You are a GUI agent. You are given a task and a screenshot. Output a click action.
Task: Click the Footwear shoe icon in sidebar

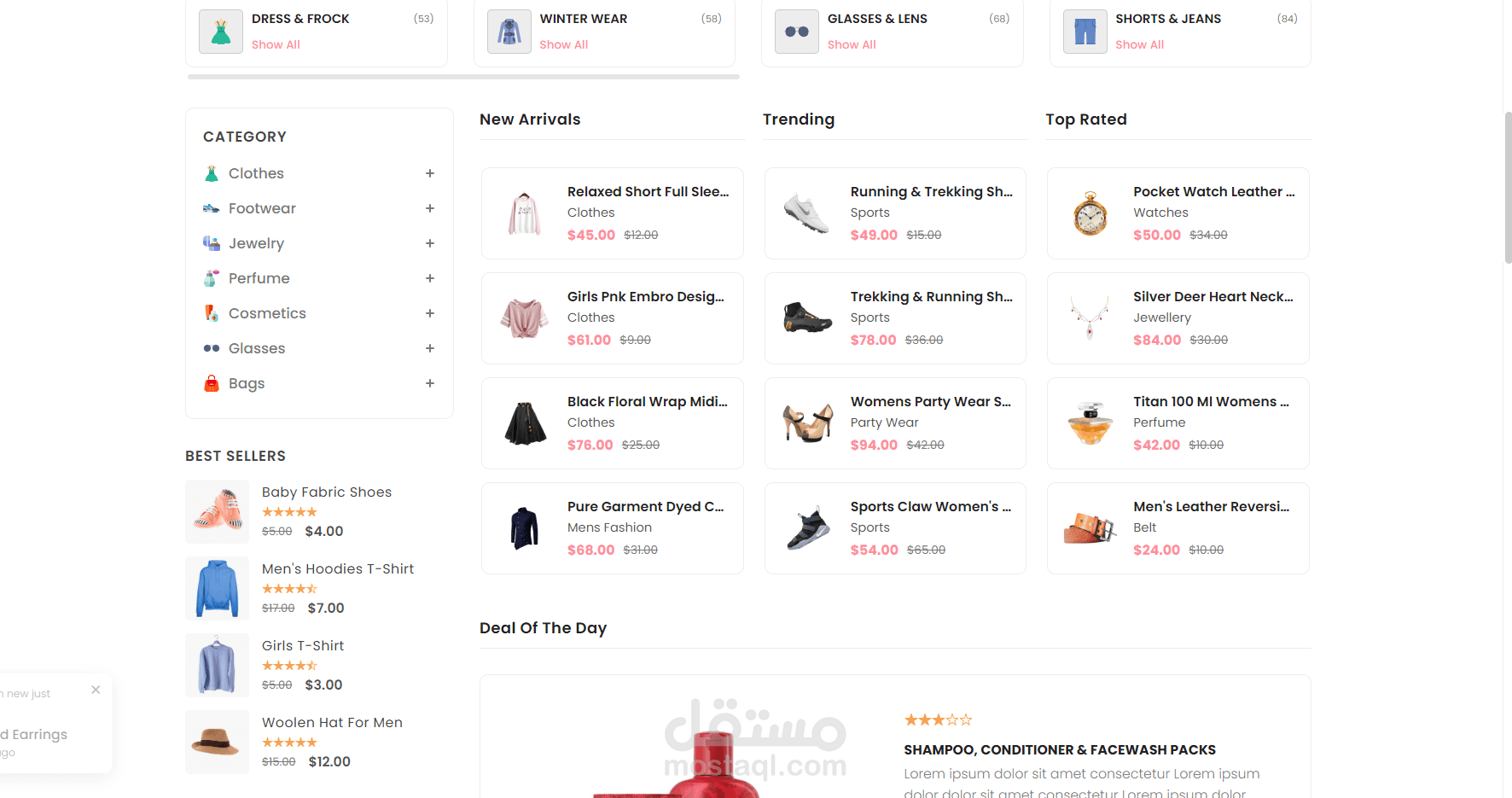point(212,208)
